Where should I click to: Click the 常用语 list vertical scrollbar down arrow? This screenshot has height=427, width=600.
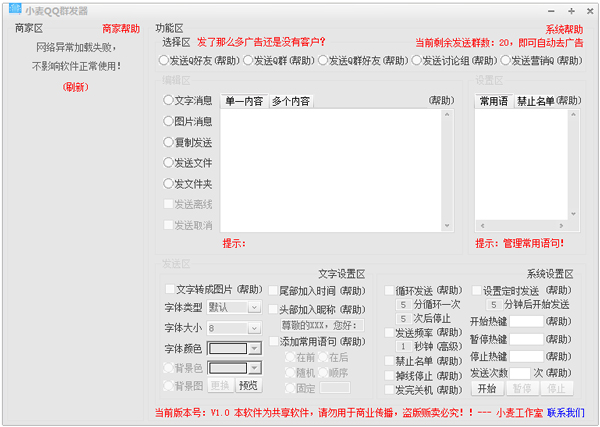(573, 214)
